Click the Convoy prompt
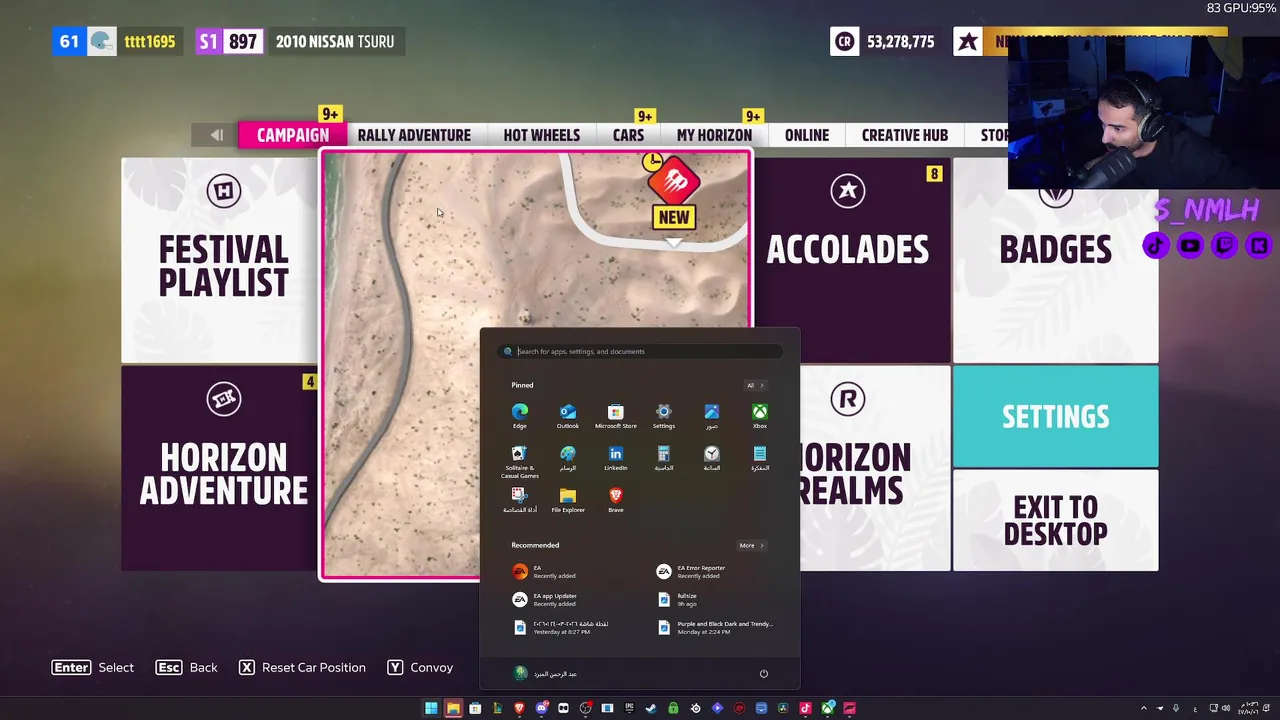The image size is (1280, 720). (419, 667)
